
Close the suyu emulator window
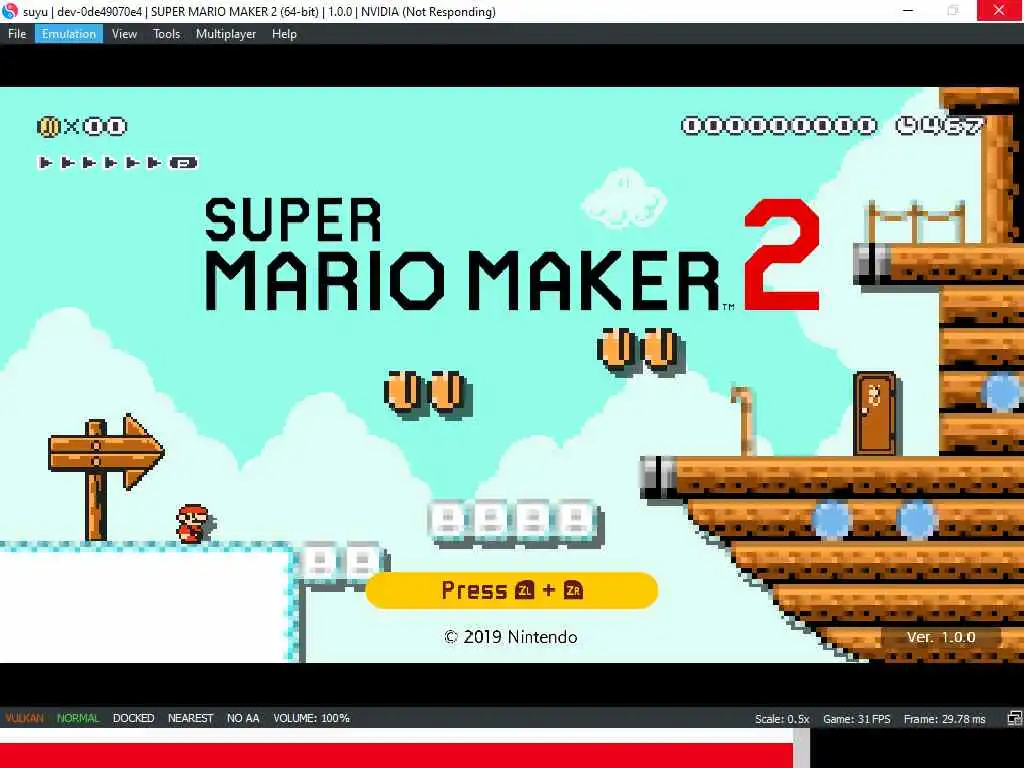click(x=999, y=10)
